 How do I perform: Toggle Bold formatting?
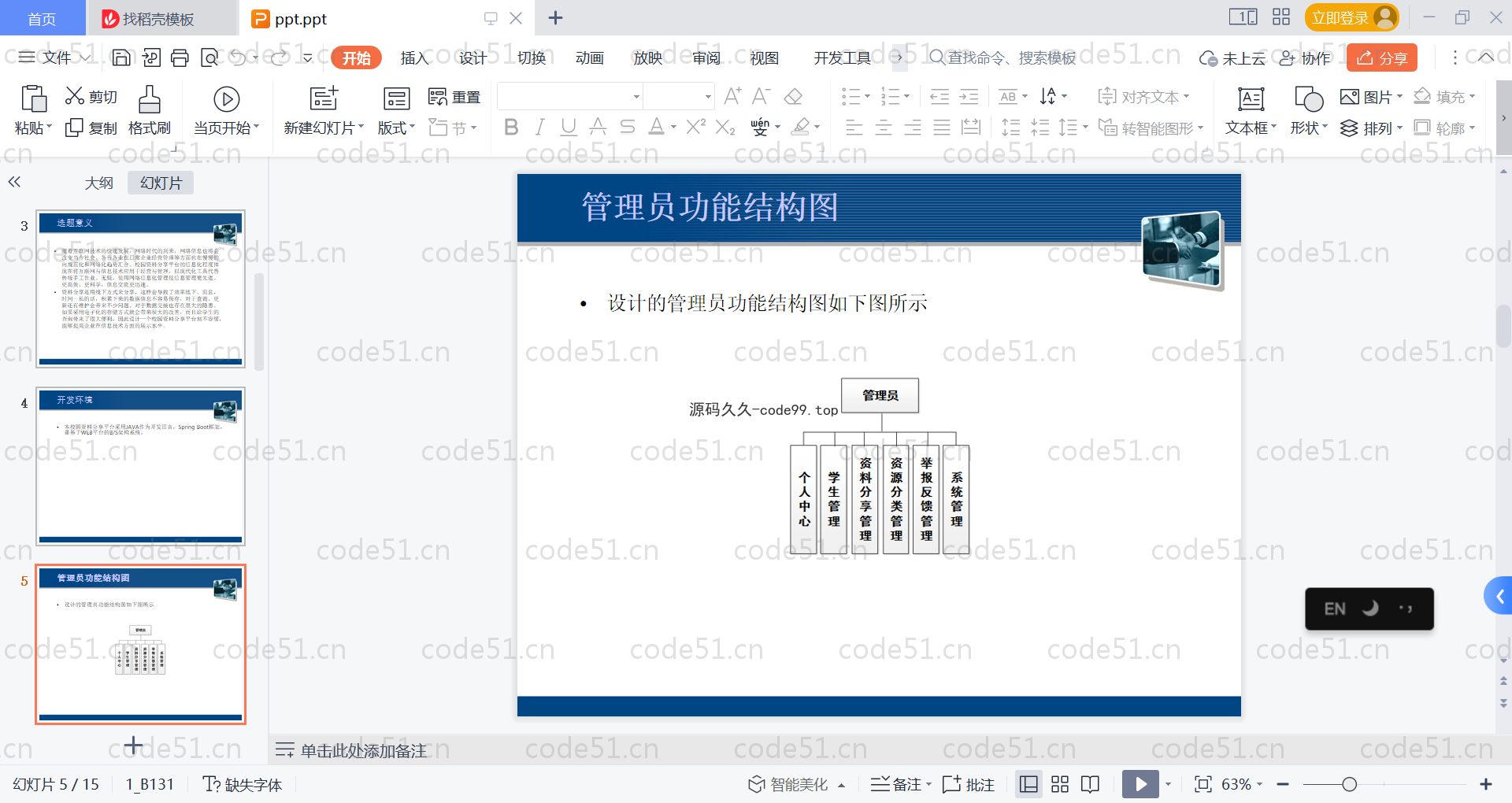[511, 127]
